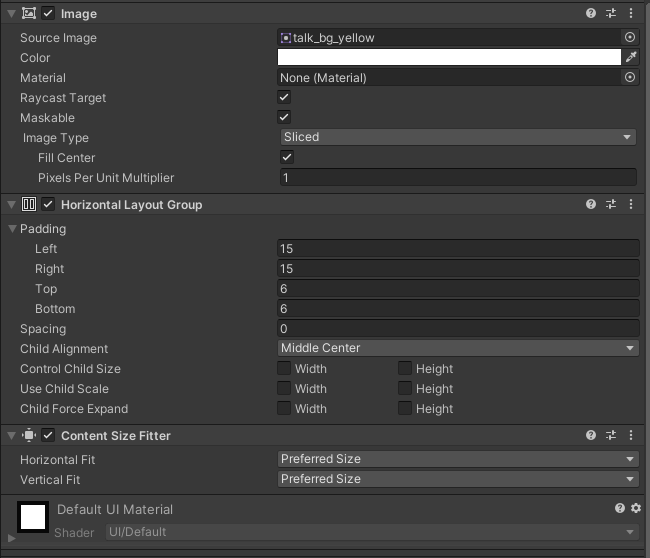
Task: Edit the Padding Bottom value
Action: 458,308
